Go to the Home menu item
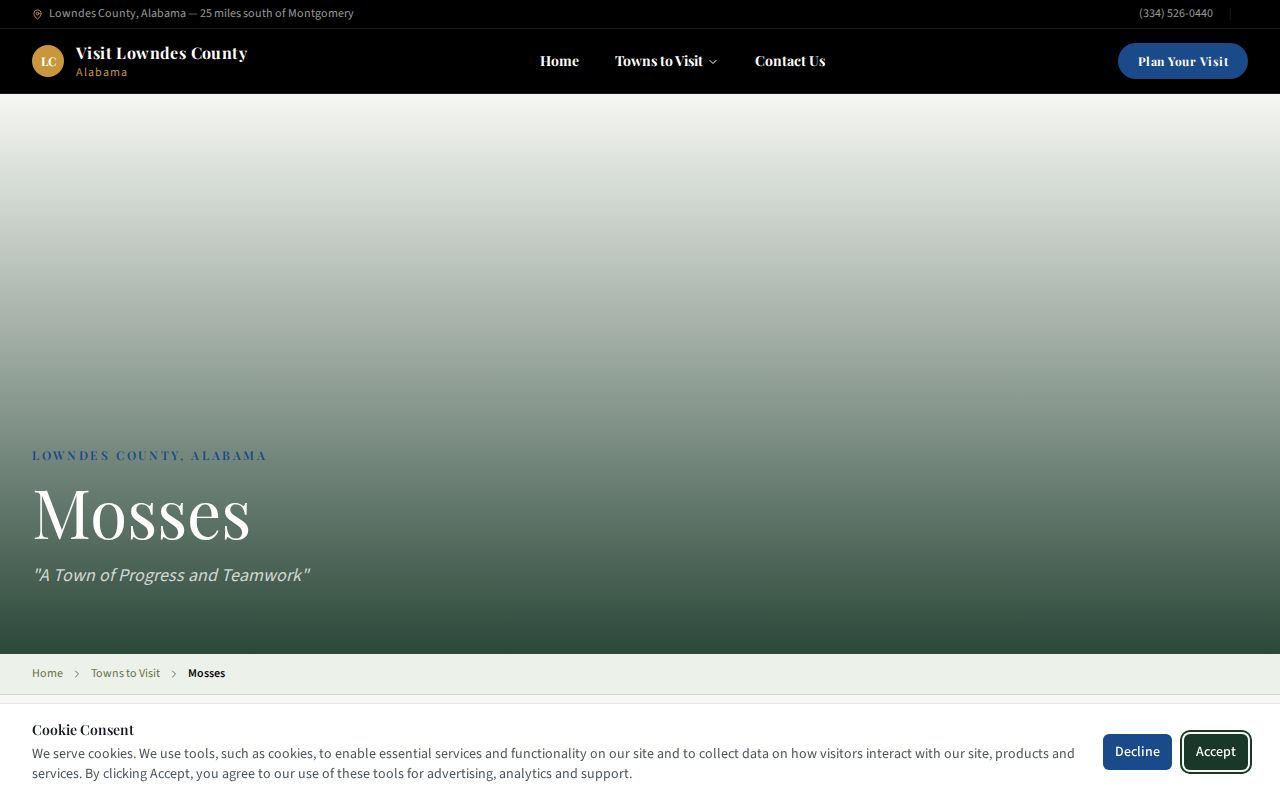Screen dimensions: 1280x800 (x=559, y=61)
